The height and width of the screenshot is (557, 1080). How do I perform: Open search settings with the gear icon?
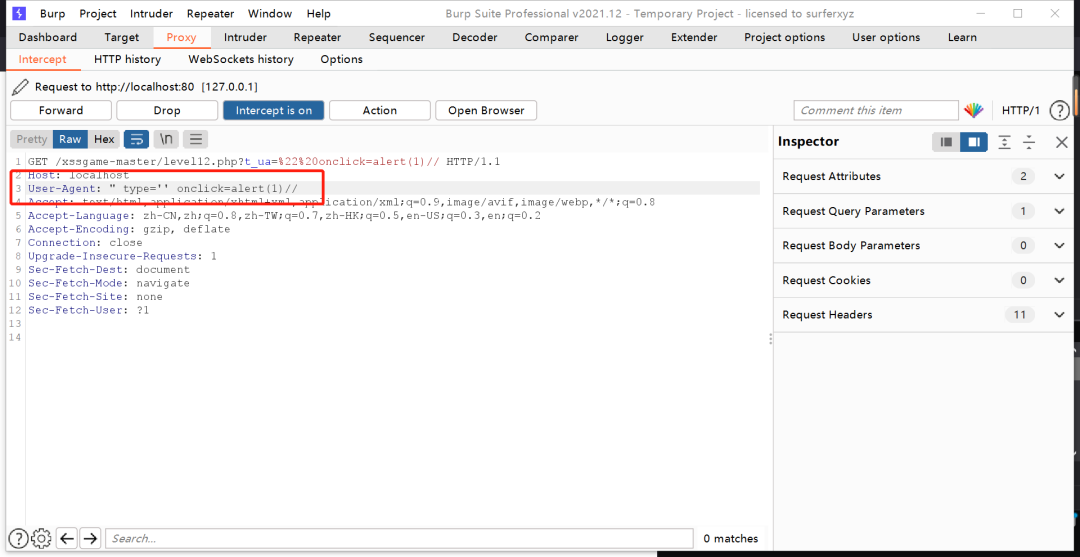click(41, 538)
